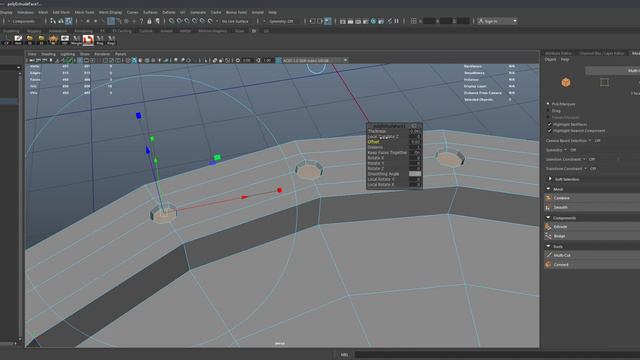
Task: Click the orange star-shaped shelf icon
Action: [53, 40]
